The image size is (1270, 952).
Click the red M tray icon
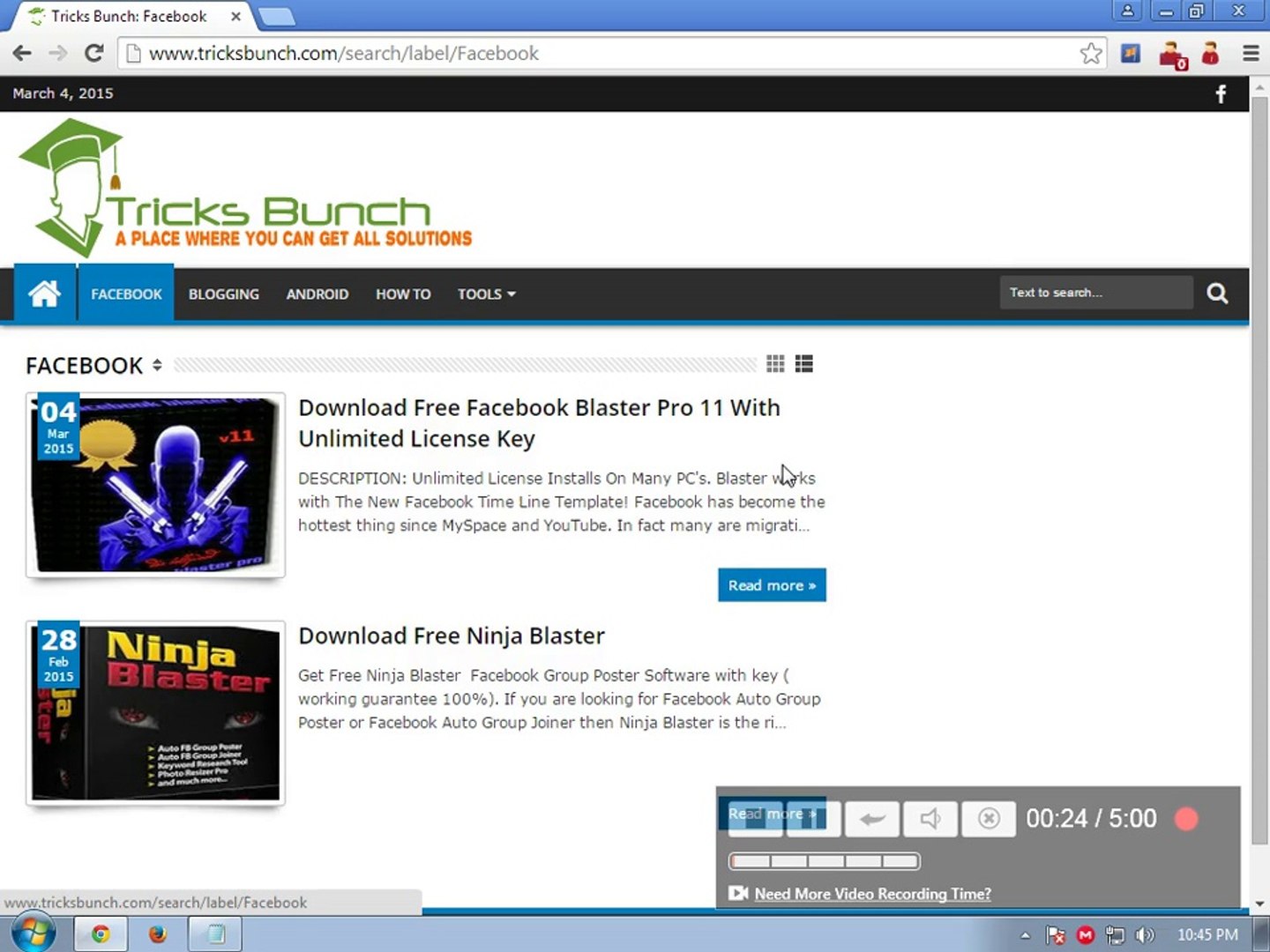click(x=1086, y=935)
